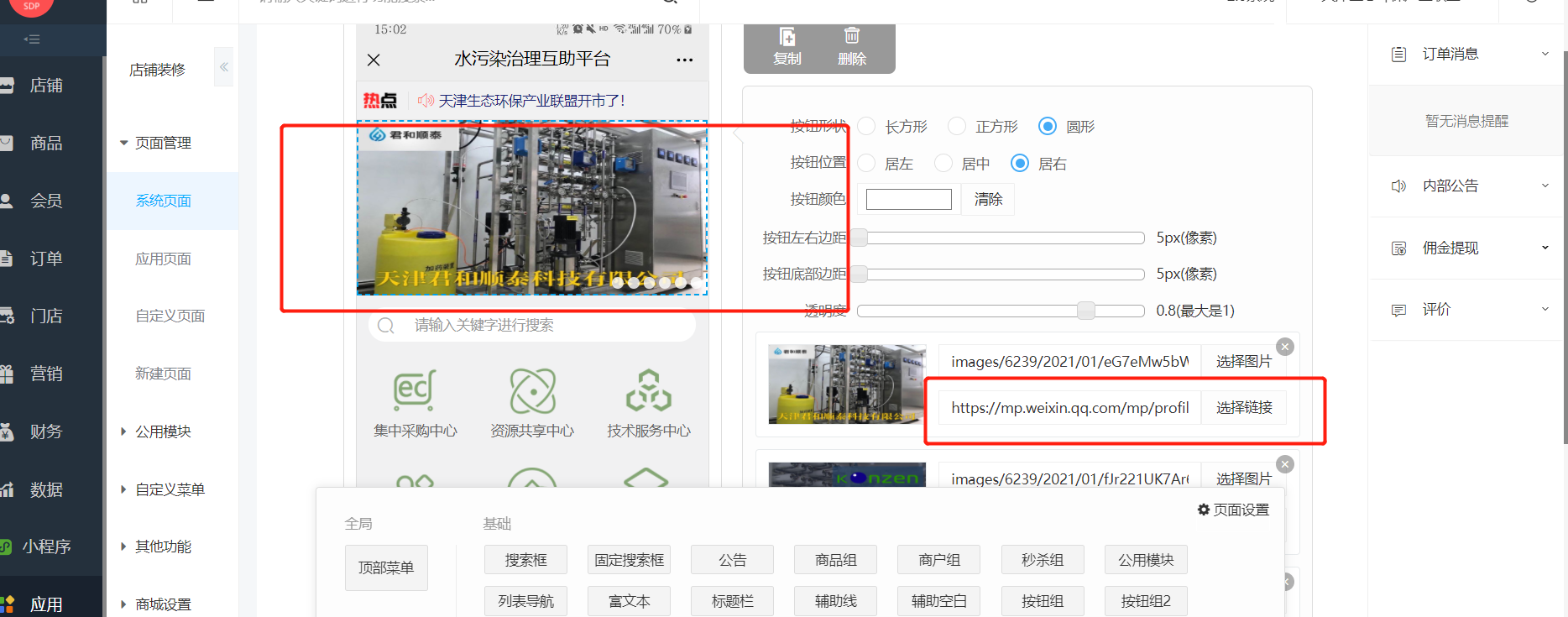Open the 订单 sidebar section

click(x=46, y=259)
